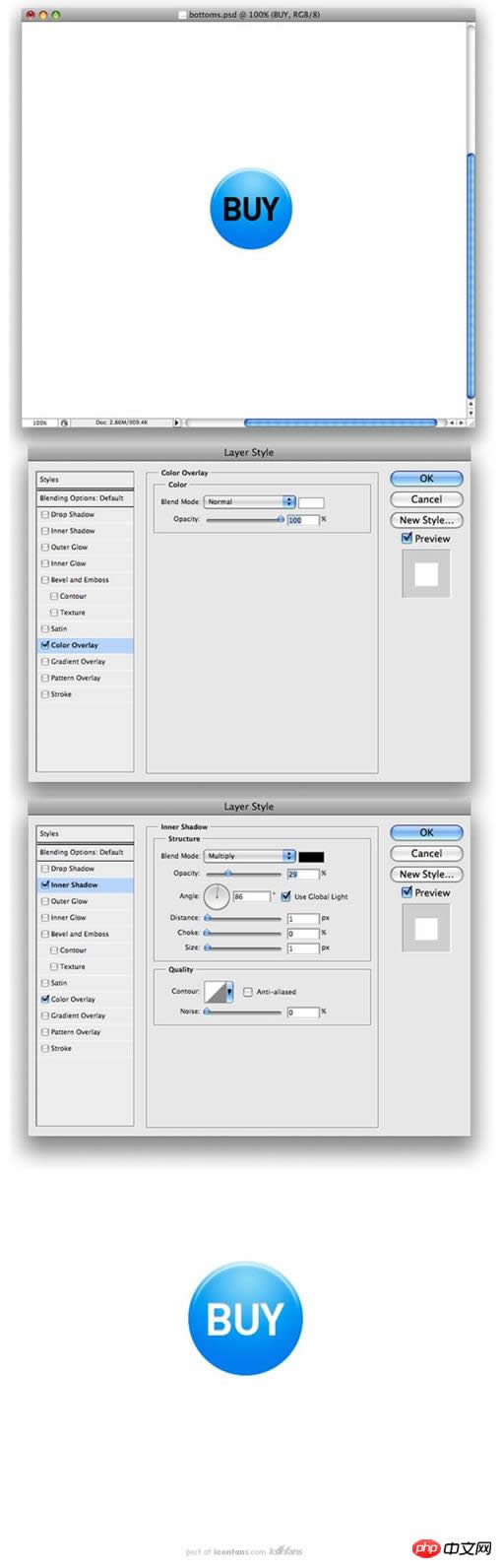Viewport: 502px width, 1568px height.
Task: Click the white overlay color swatch beside Normal
Action: click(x=311, y=502)
